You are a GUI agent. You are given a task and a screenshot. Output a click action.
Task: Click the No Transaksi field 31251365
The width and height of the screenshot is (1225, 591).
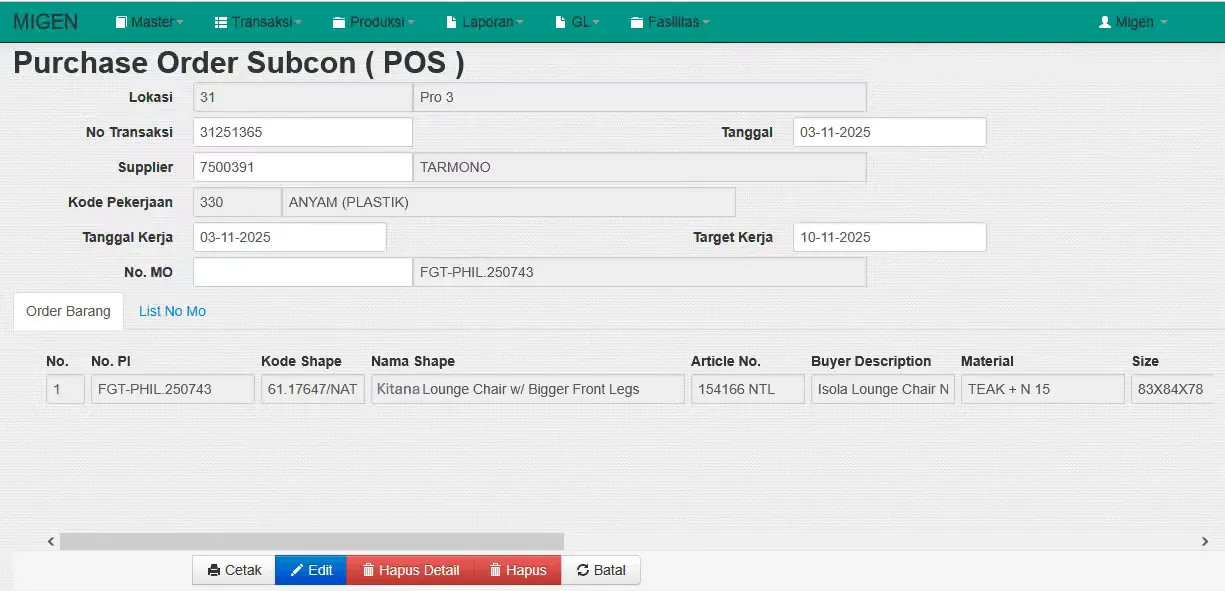[303, 132]
